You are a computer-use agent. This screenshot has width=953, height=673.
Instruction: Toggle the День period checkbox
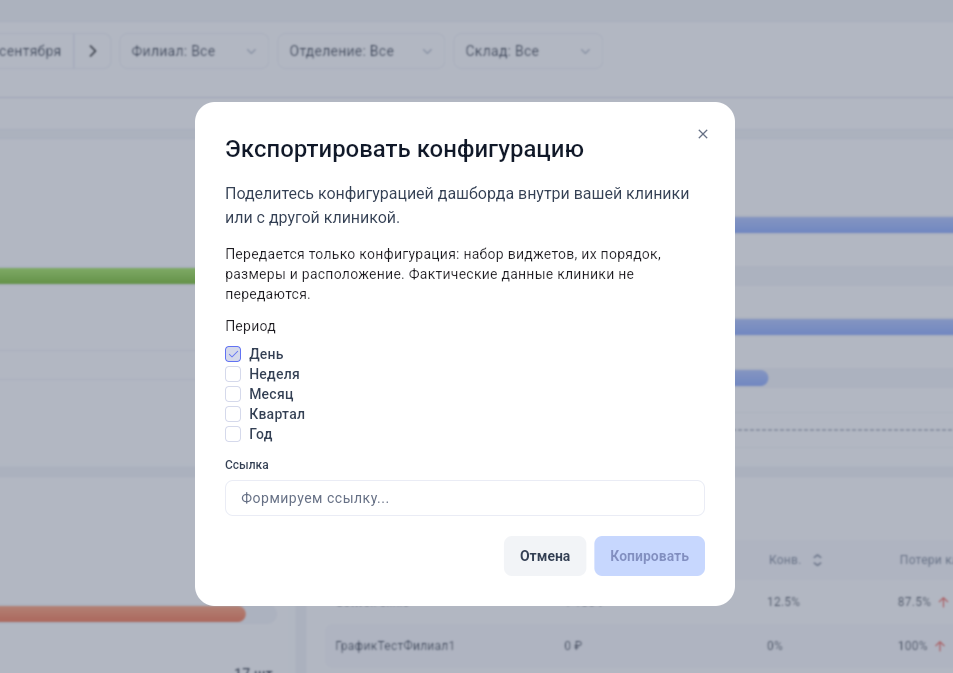[233, 354]
